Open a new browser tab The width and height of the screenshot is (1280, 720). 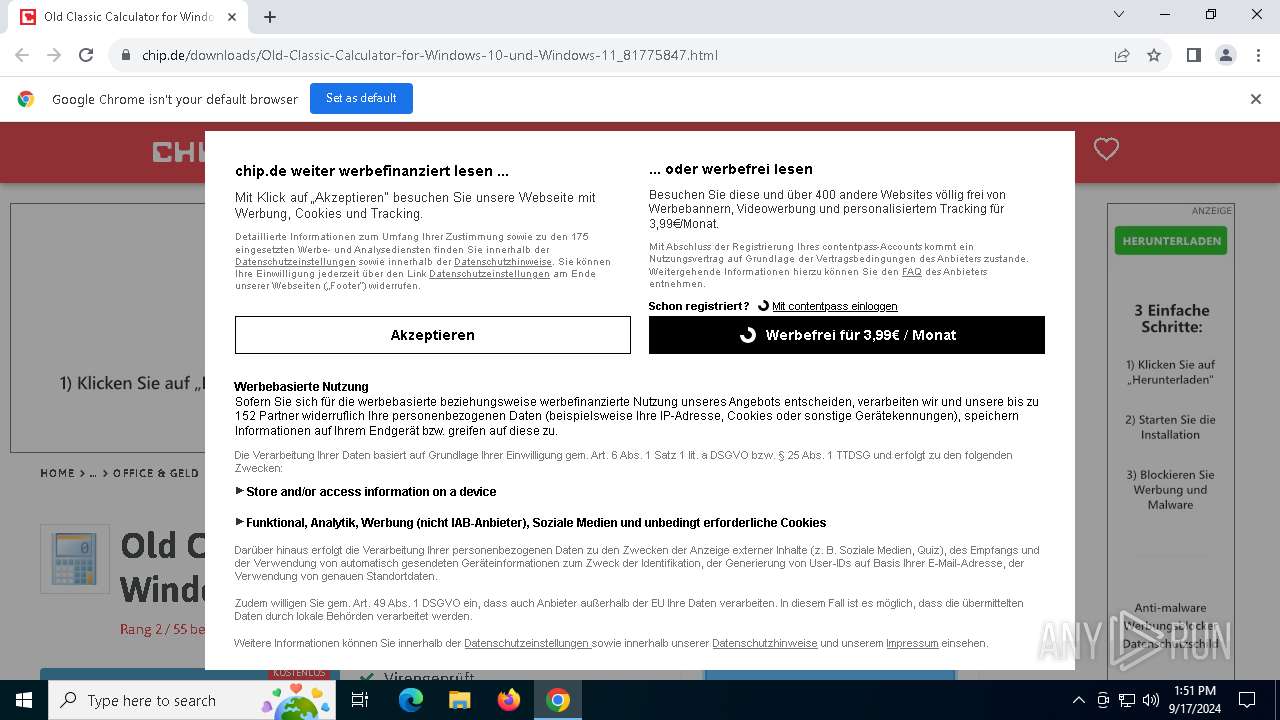pos(270,17)
